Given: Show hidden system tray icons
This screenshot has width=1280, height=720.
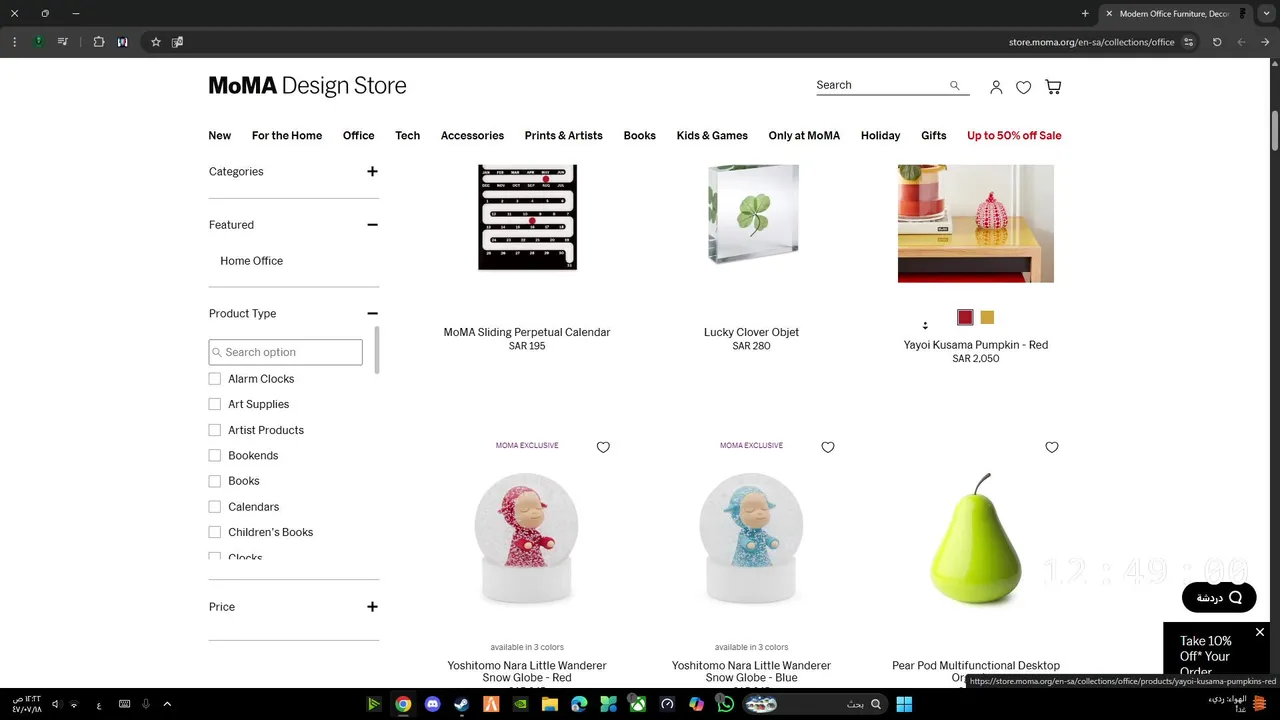Looking at the screenshot, I should point(167,704).
